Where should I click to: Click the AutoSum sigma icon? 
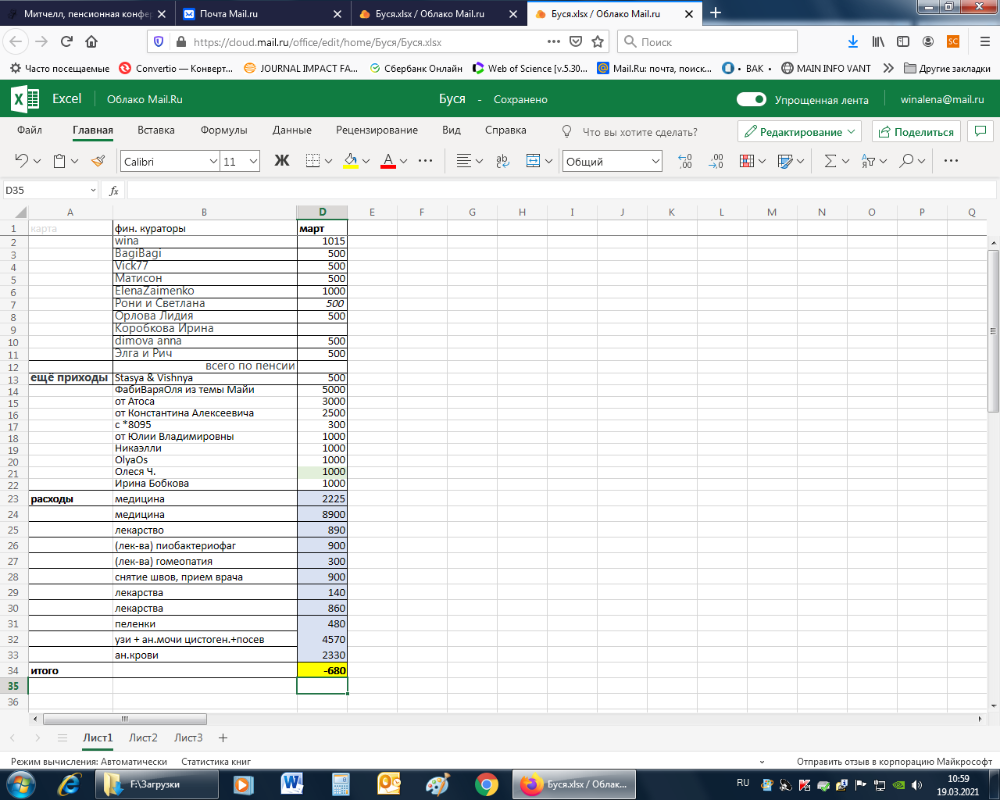coord(830,161)
